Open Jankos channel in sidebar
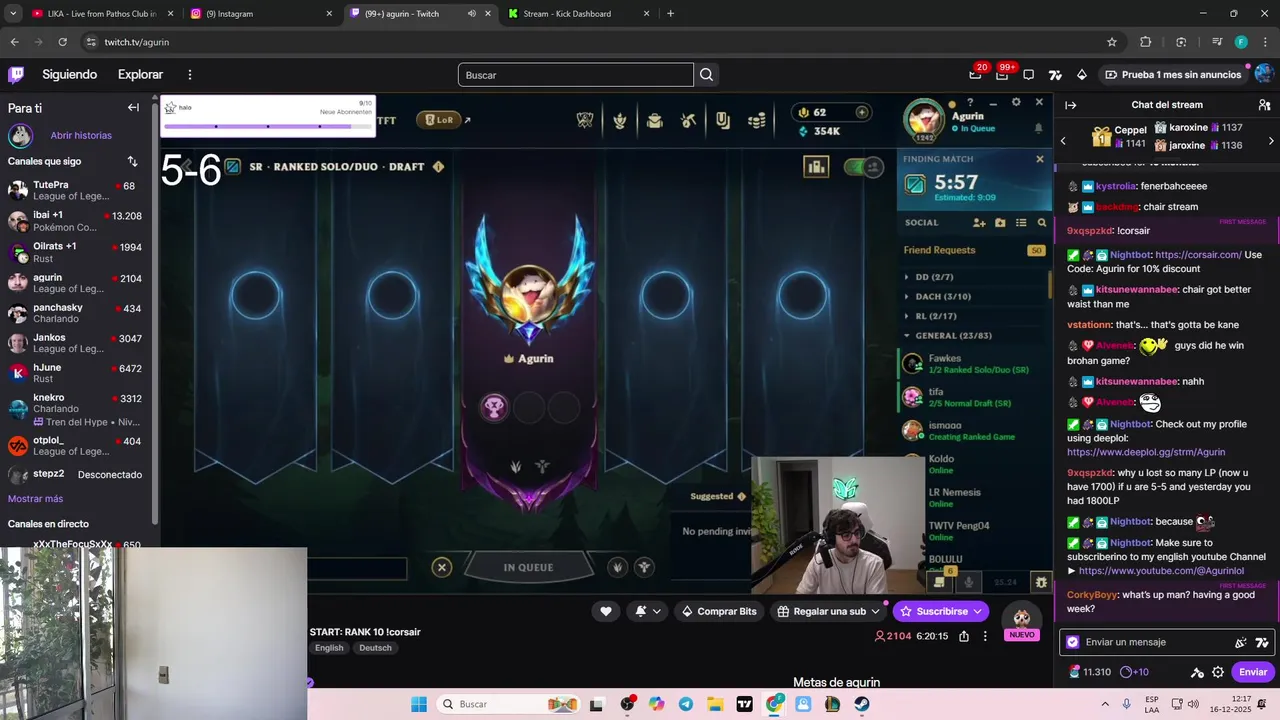1280x720 pixels. click(75, 344)
